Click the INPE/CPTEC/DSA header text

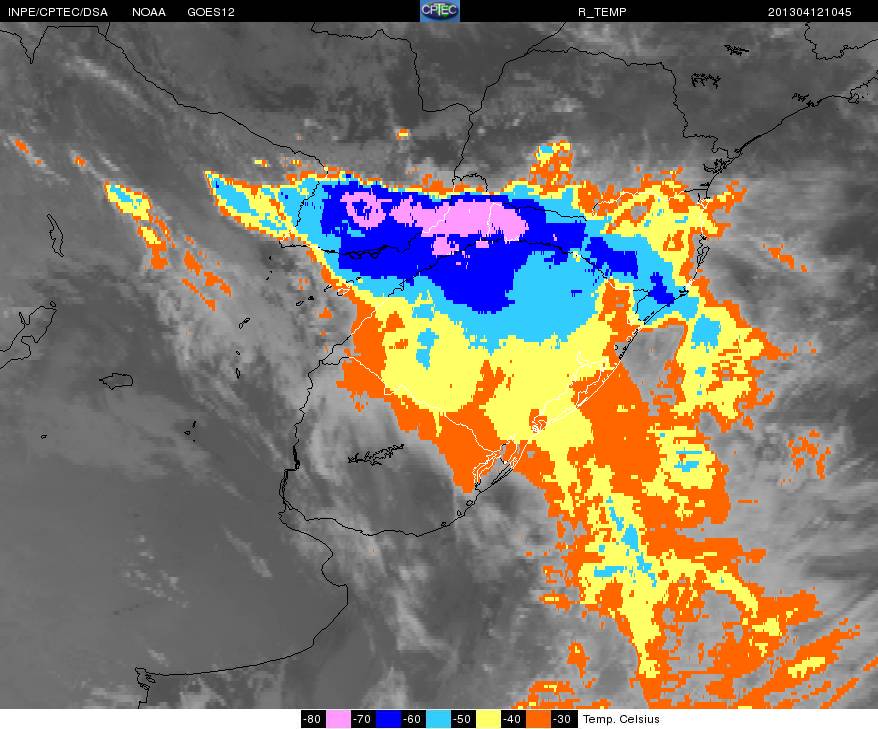click(58, 12)
